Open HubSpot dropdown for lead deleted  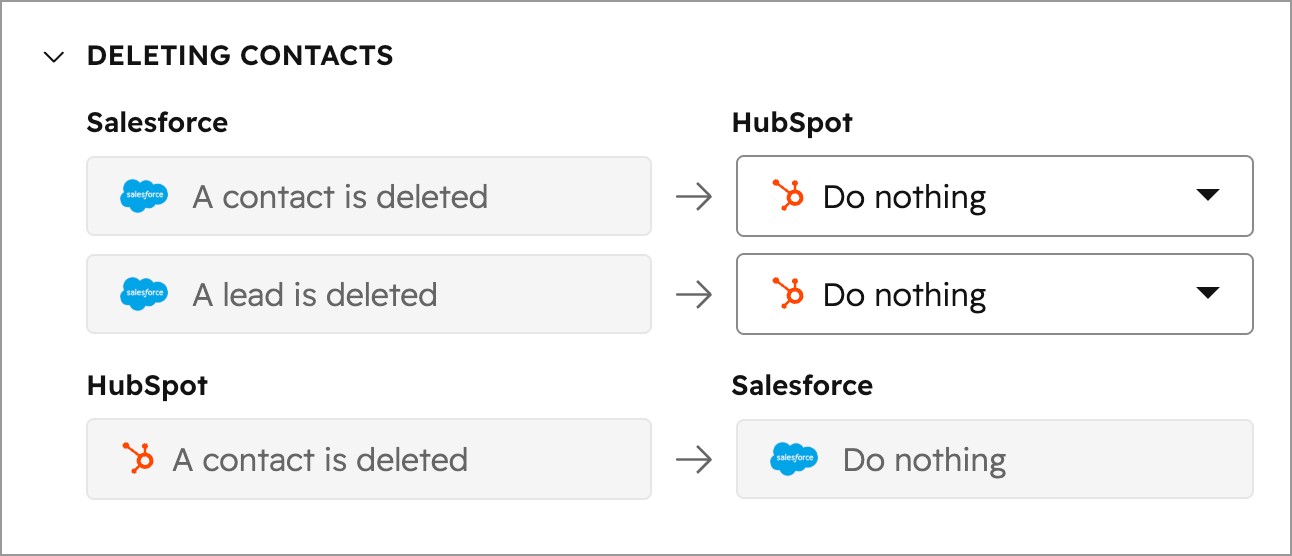click(x=995, y=294)
